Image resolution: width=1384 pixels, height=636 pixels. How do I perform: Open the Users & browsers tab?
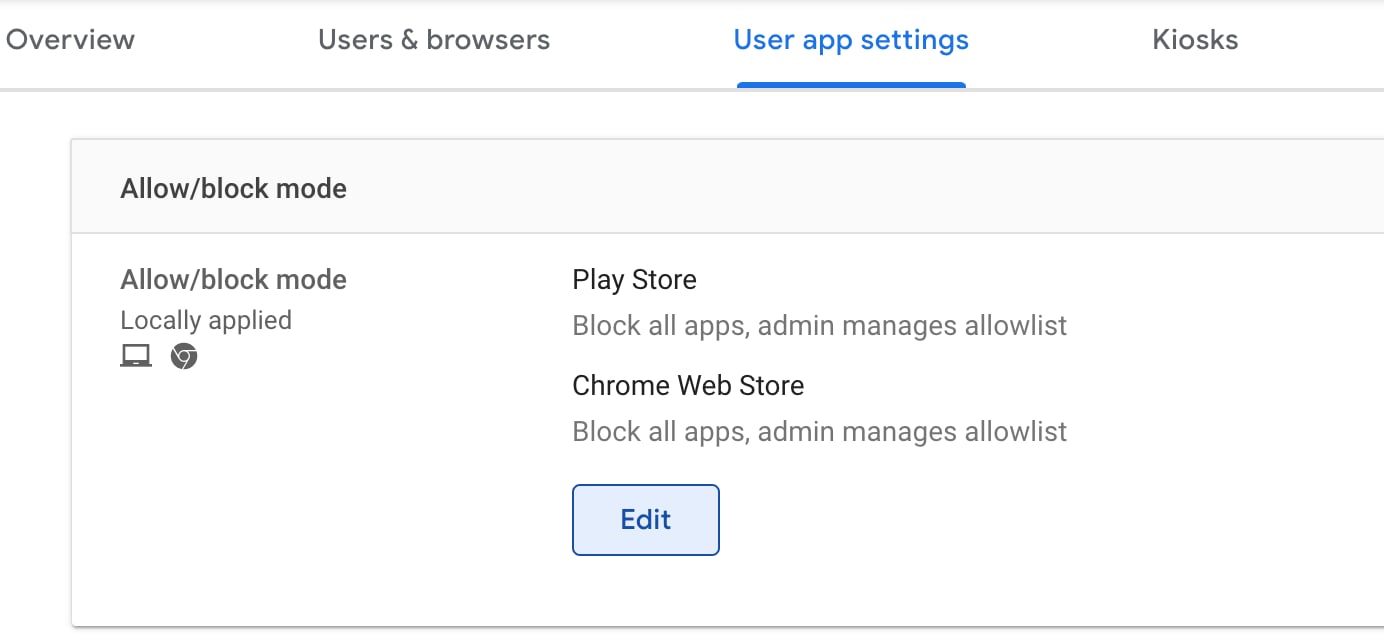coord(434,40)
